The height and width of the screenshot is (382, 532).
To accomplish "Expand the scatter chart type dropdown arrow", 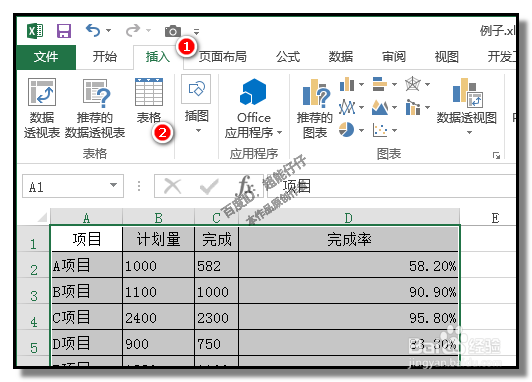I will tap(394, 130).
